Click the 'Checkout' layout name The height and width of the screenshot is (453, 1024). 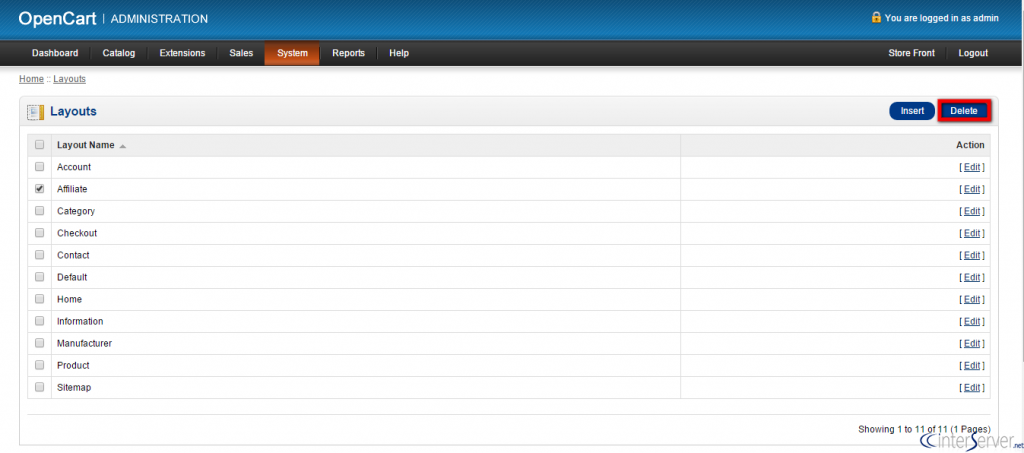point(77,233)
